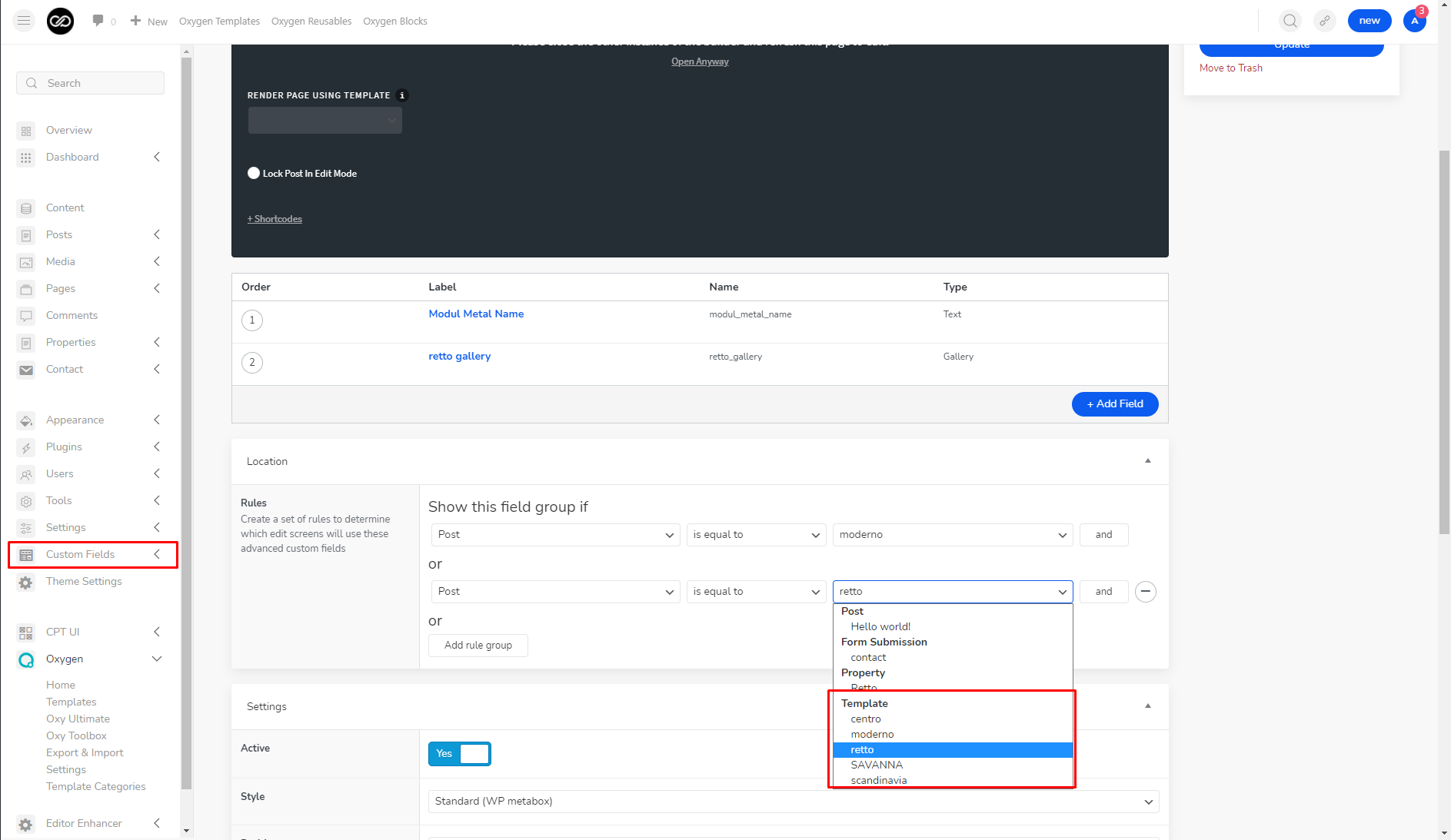The image size is (1451, 840).
Task: Collapse the Location panel arrow
Action: tap(1148, 461)
